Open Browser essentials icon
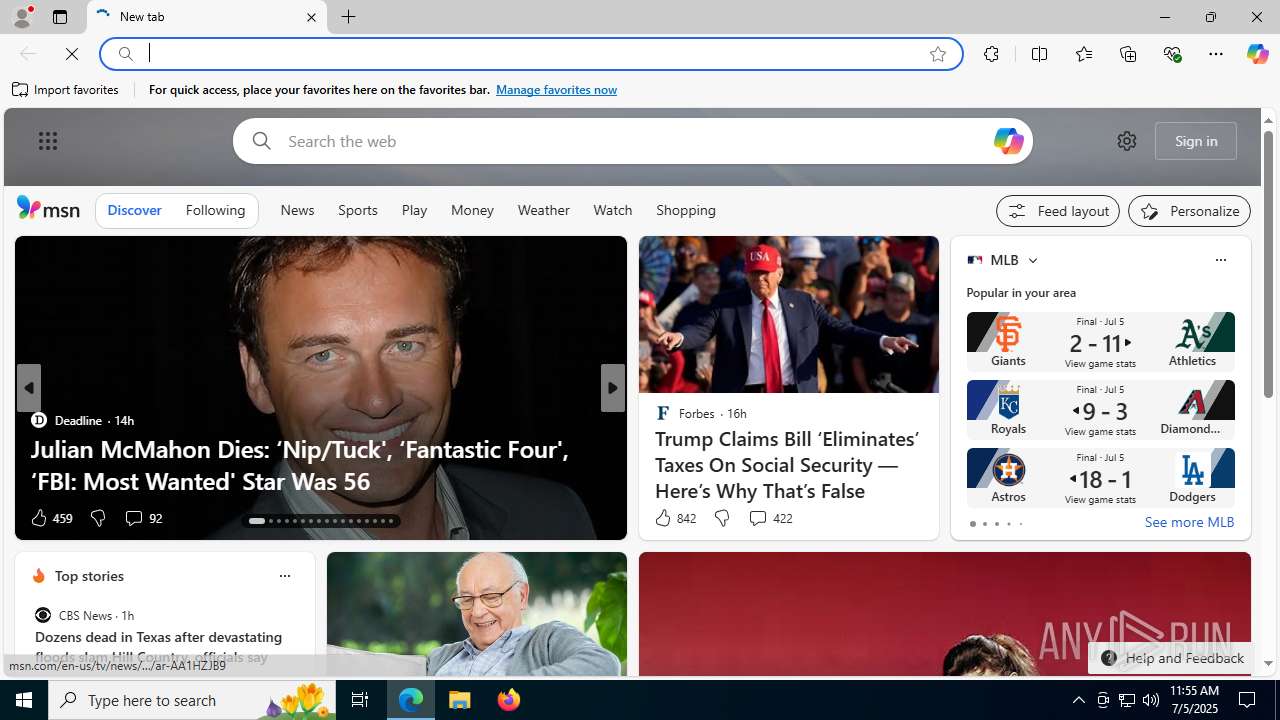This screenshot has height=720, width=1280. click(1172, 54)
